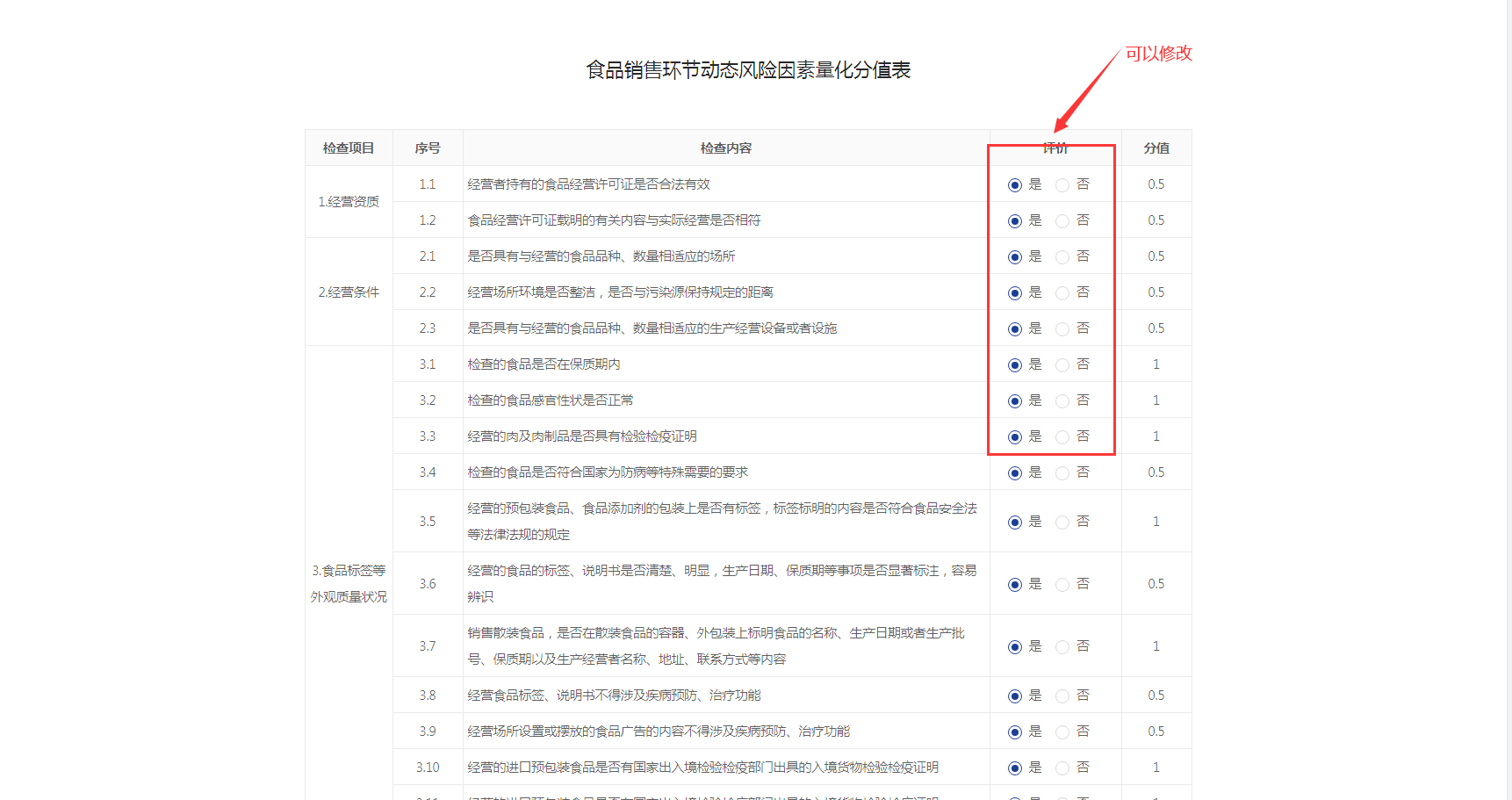Mark item 3.2 sensory properties as '否'
The image size is (1512, 800).
[1062, 401]
